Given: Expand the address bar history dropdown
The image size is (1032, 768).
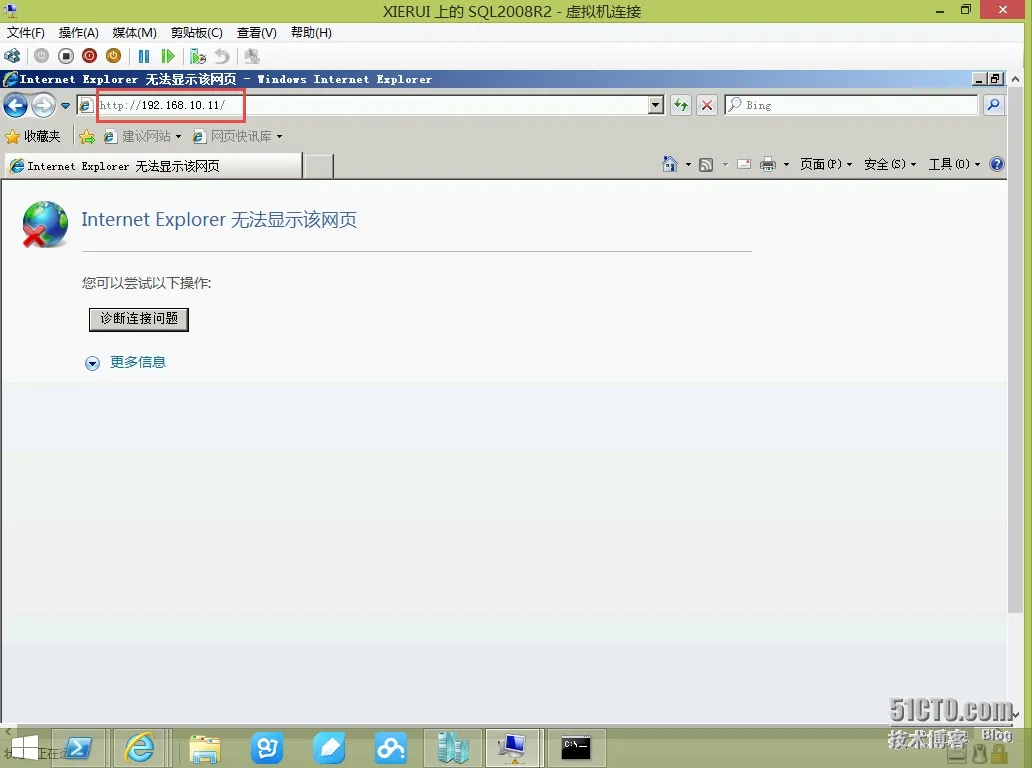Looking at the screenshot, I should (656, 105).
